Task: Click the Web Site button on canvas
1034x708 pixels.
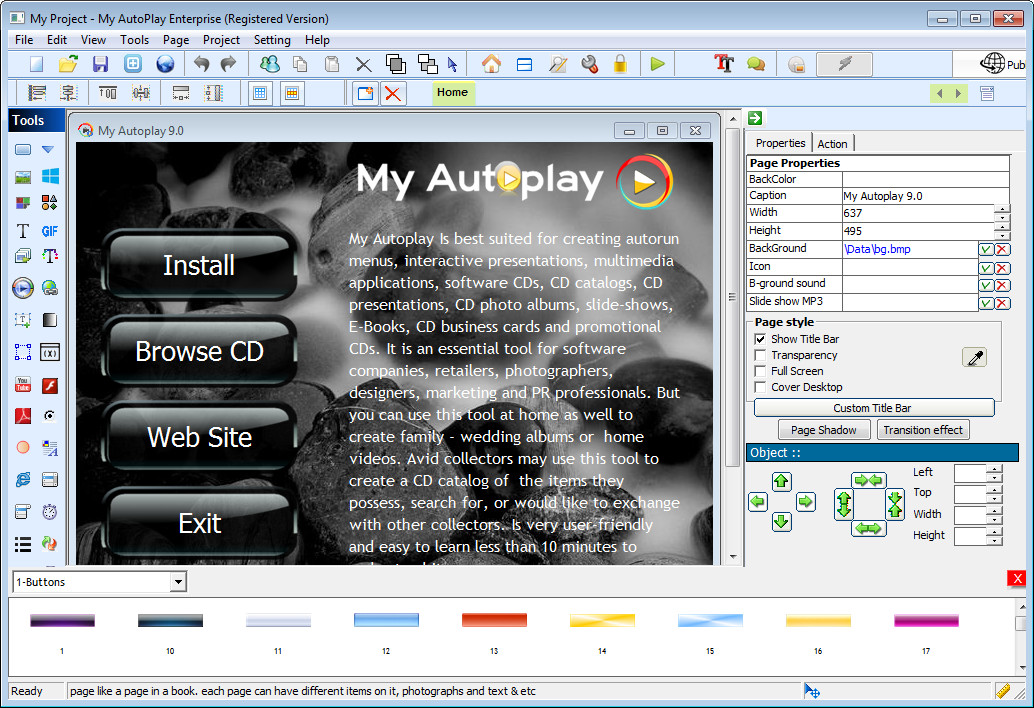Action: tap(199, 437)
